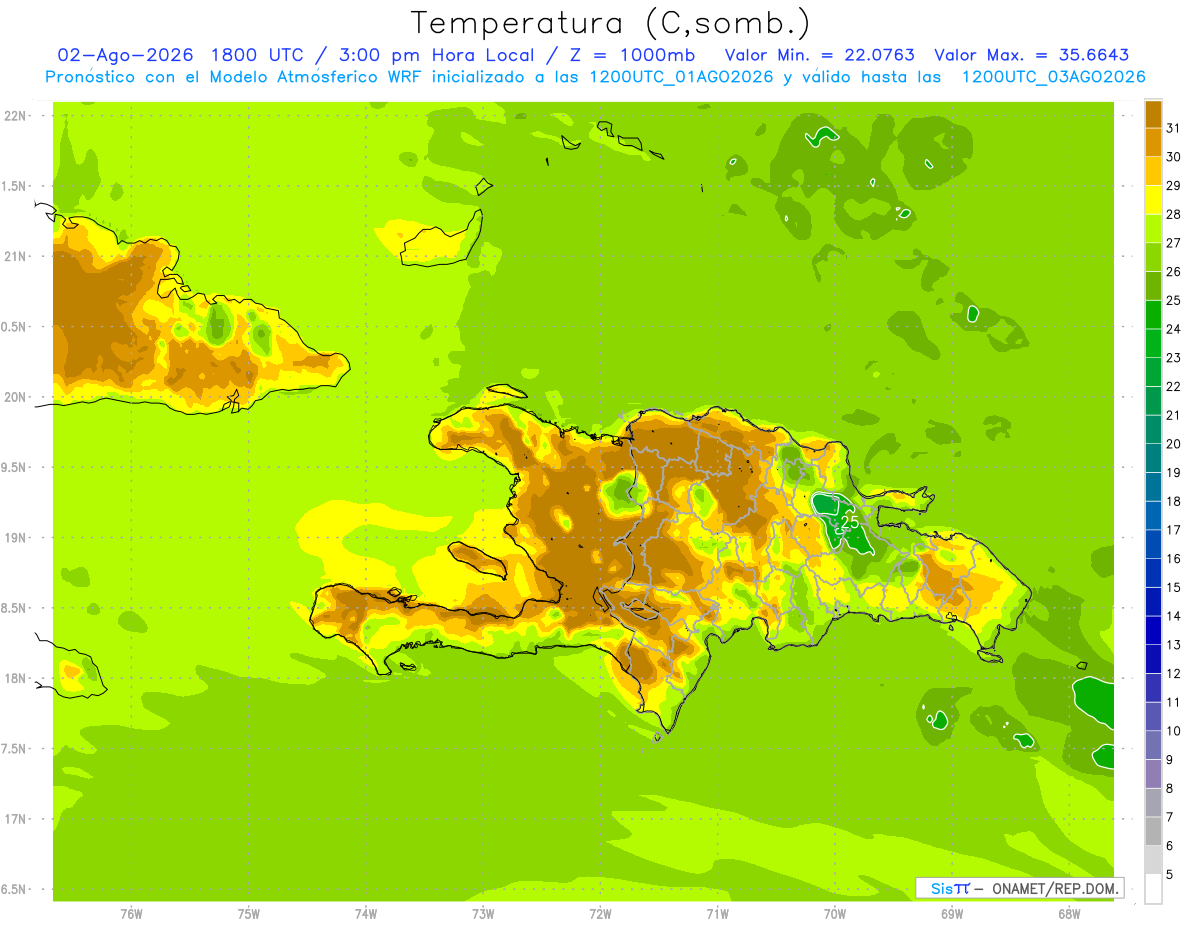The image size is (1200, 927).
Task: Click the "76W" longitude label
Action: pos(131,914)
